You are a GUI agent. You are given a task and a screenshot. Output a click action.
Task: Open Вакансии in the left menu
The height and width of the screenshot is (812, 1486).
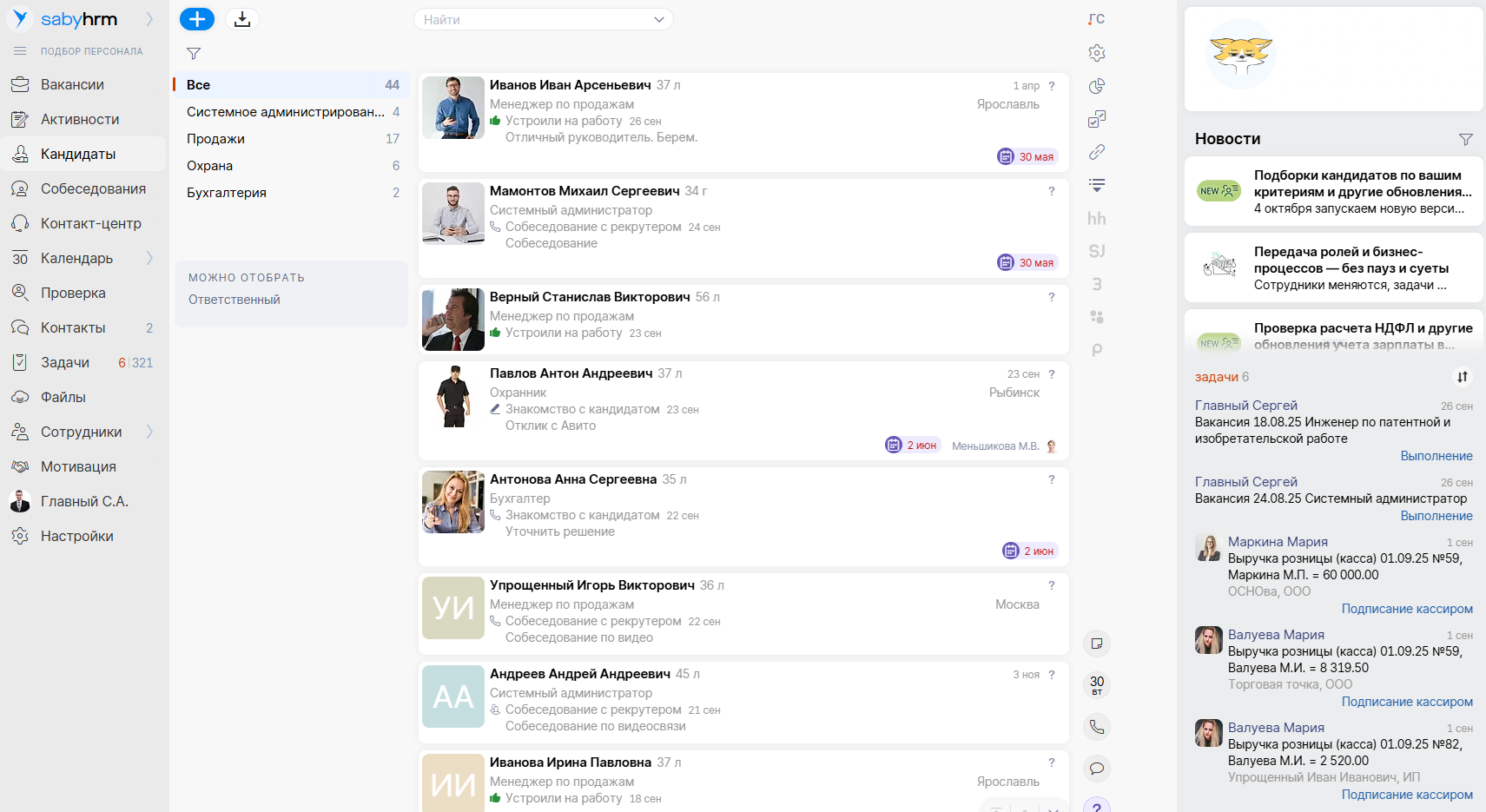(72, 84)
